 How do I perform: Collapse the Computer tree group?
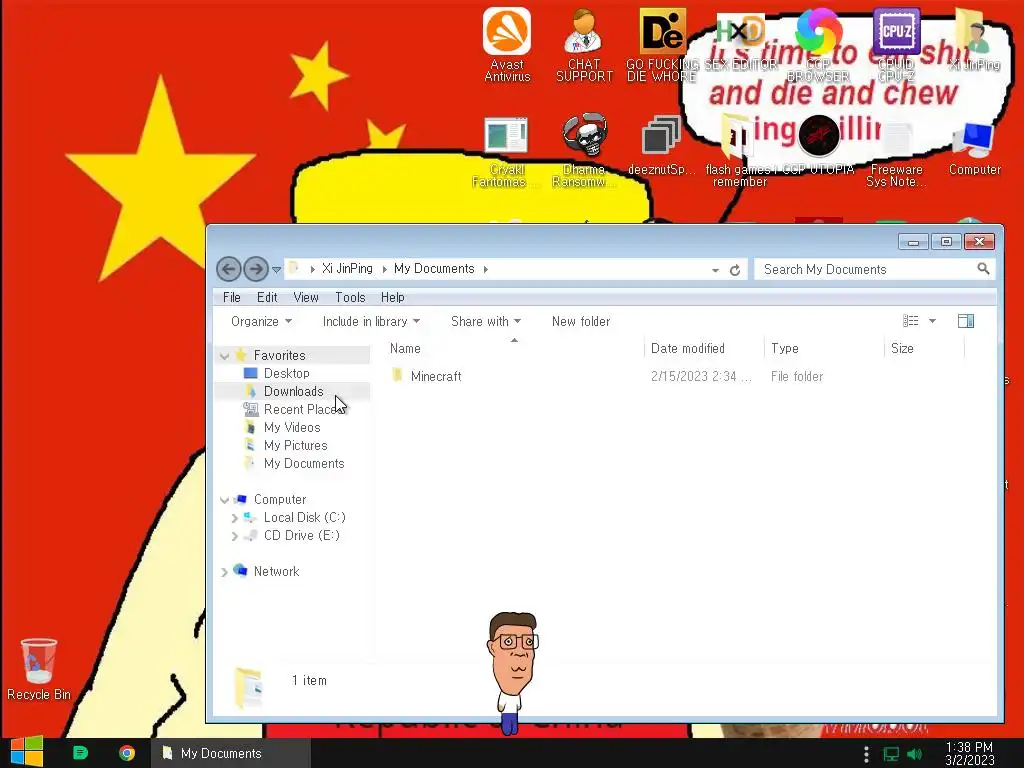[x=224, y=500]
